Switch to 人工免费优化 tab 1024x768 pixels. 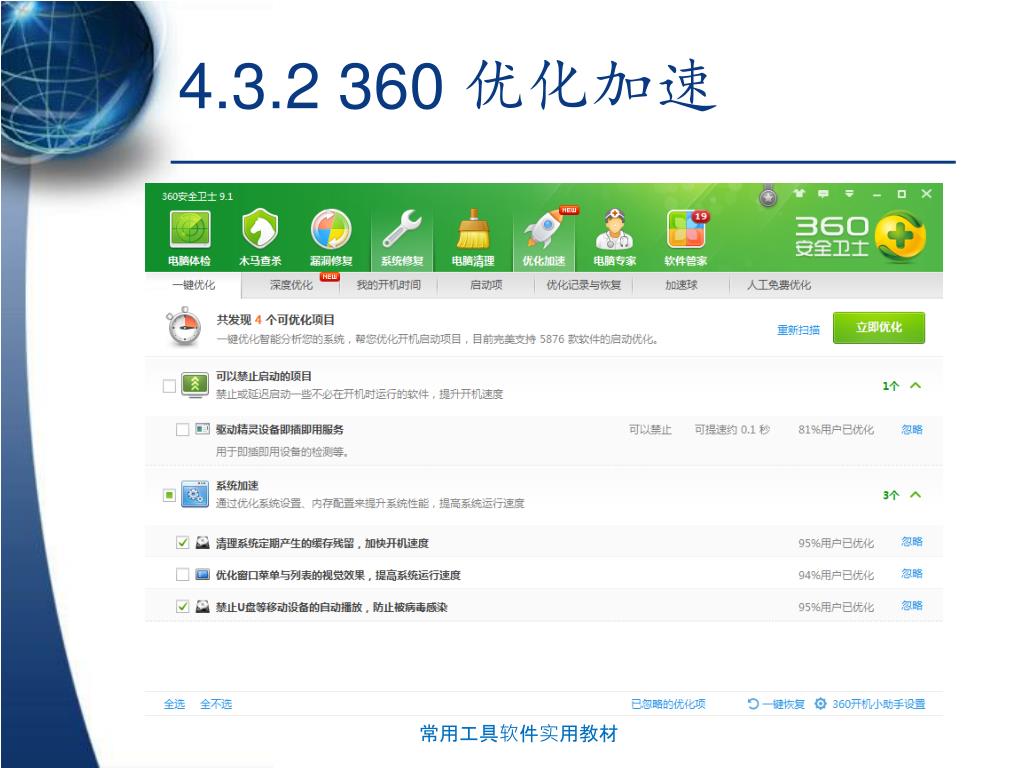coord(778,285)
